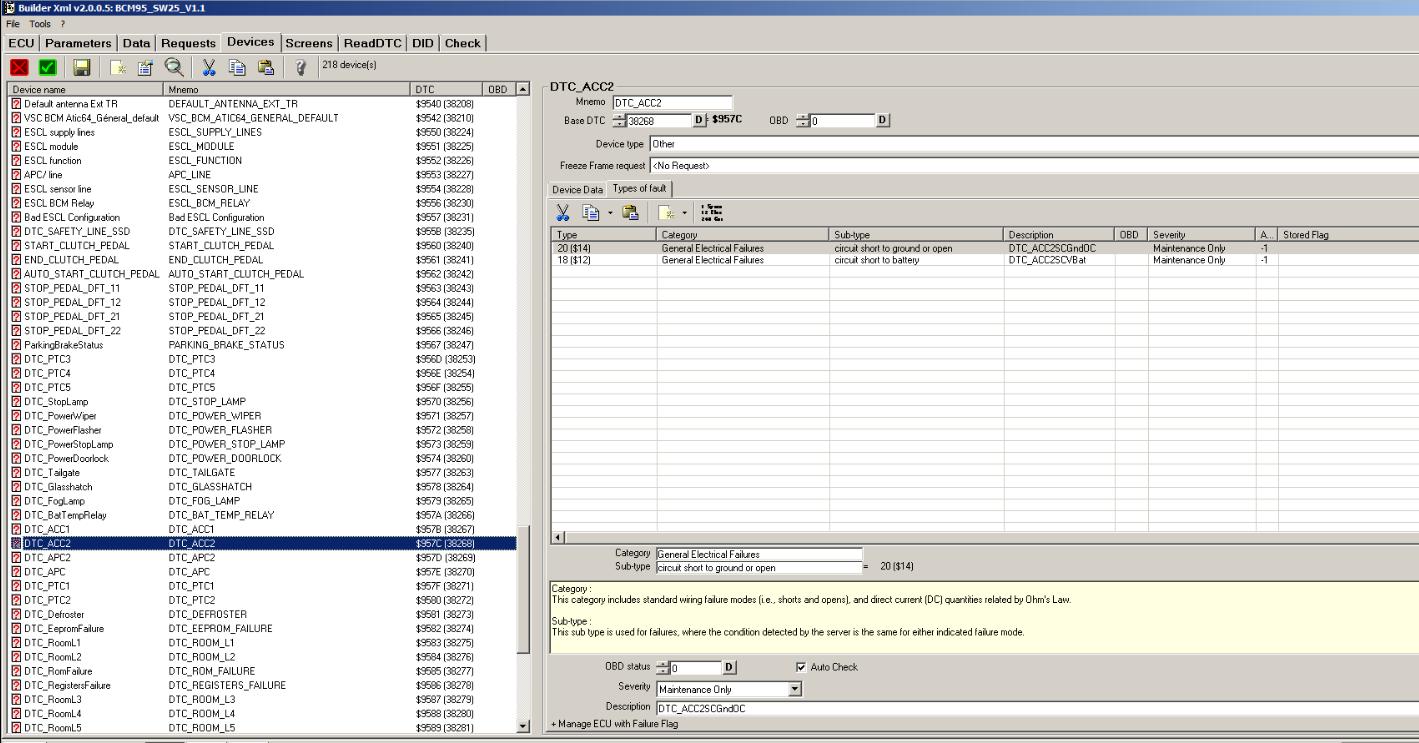Switch to the Parameters tab
The image size is (1419, 743).
pyautogui.click(x=79, y=43)
